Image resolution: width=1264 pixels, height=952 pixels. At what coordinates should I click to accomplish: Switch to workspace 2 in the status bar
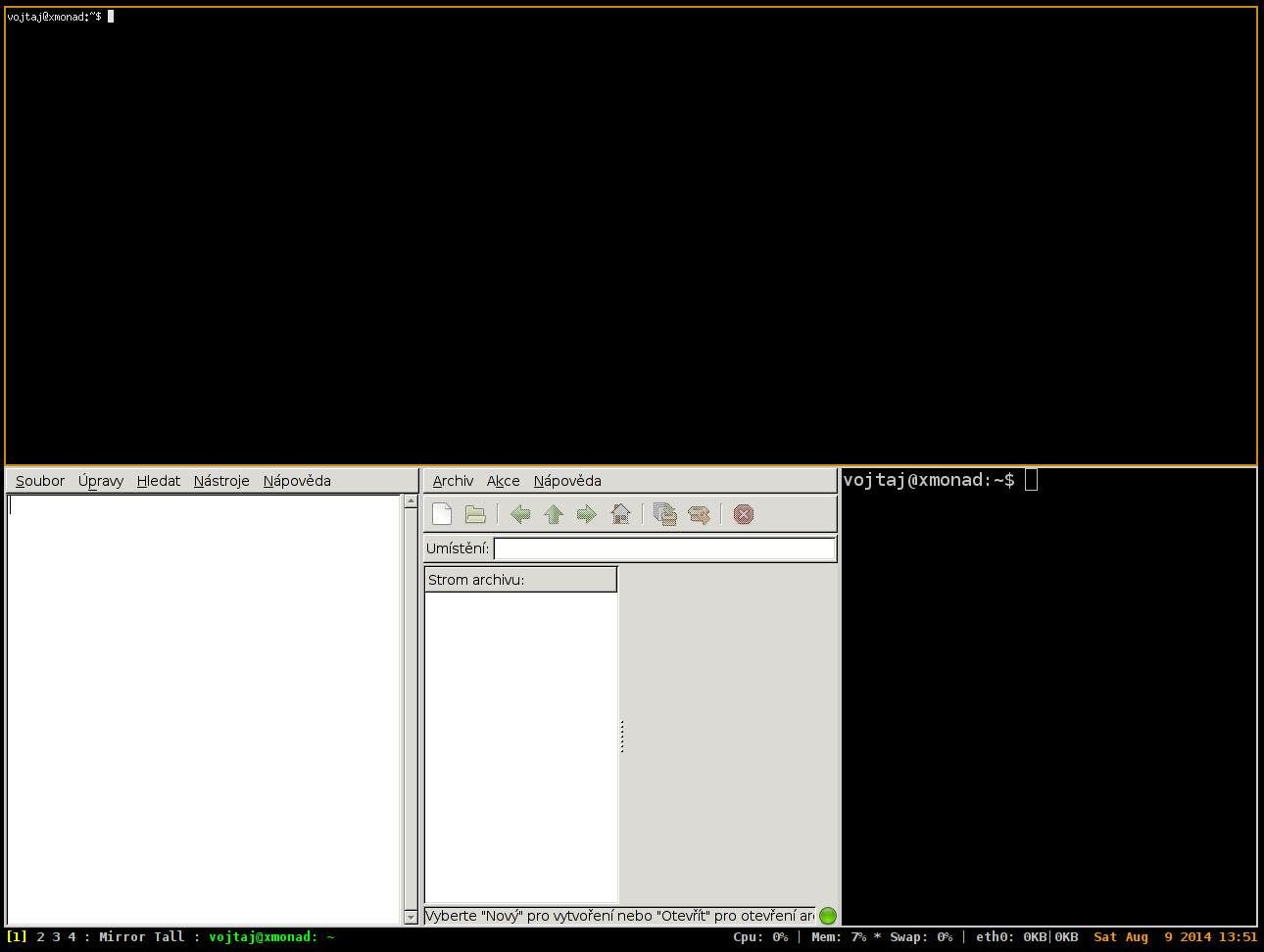click(40, 937)
